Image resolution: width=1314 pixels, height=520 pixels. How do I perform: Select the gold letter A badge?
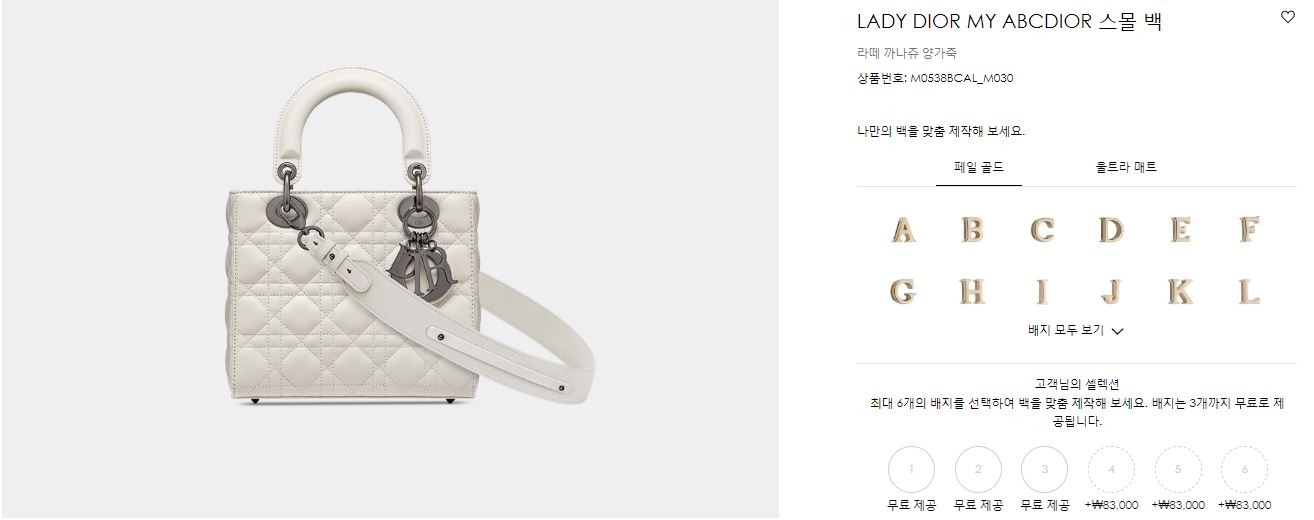pos(903,230)
